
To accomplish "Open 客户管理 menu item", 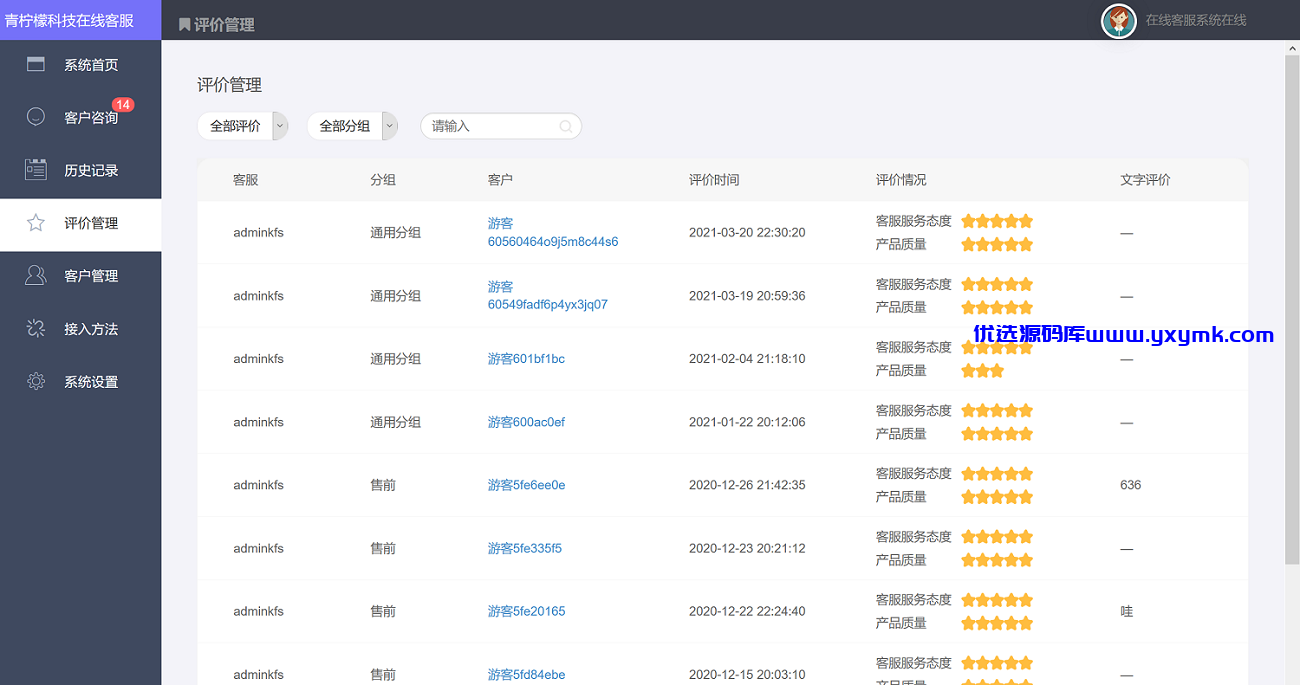I will 80,276.
